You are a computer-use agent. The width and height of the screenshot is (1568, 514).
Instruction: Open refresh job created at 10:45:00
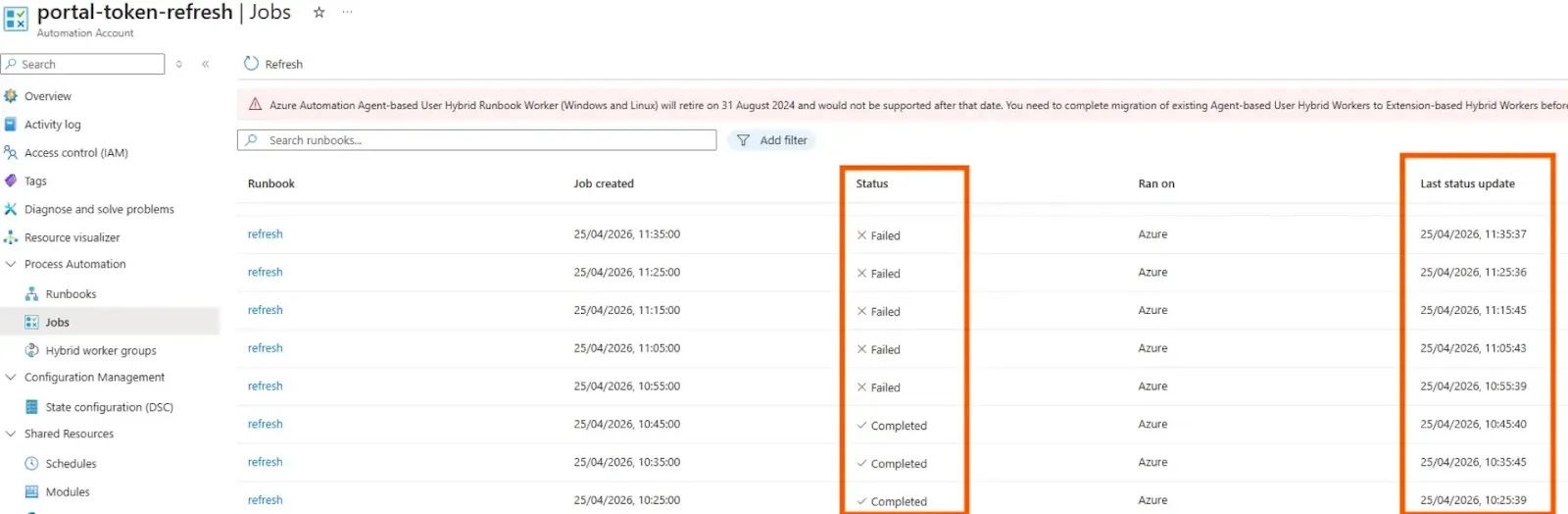265,424
